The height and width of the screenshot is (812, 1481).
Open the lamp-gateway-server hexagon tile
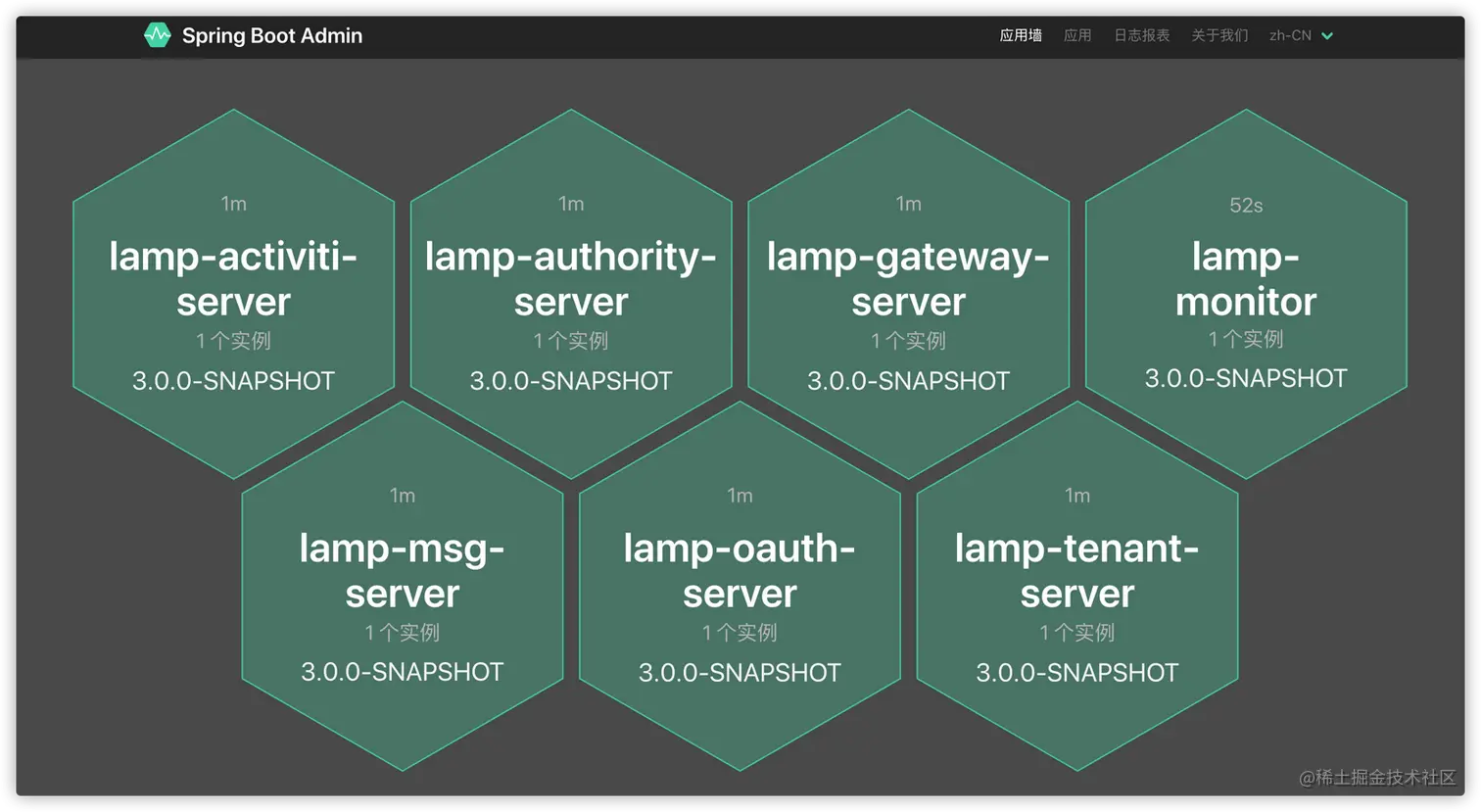coord(909,294)
